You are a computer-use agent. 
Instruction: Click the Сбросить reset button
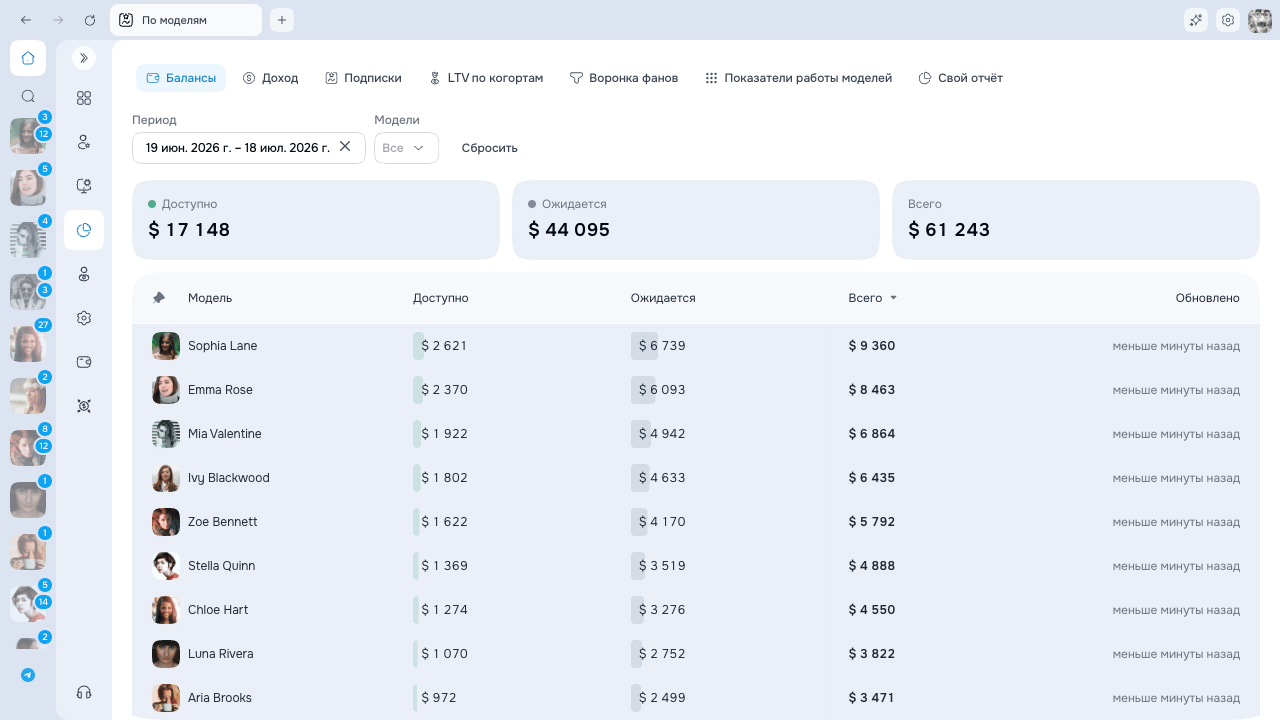click(490, 148)
